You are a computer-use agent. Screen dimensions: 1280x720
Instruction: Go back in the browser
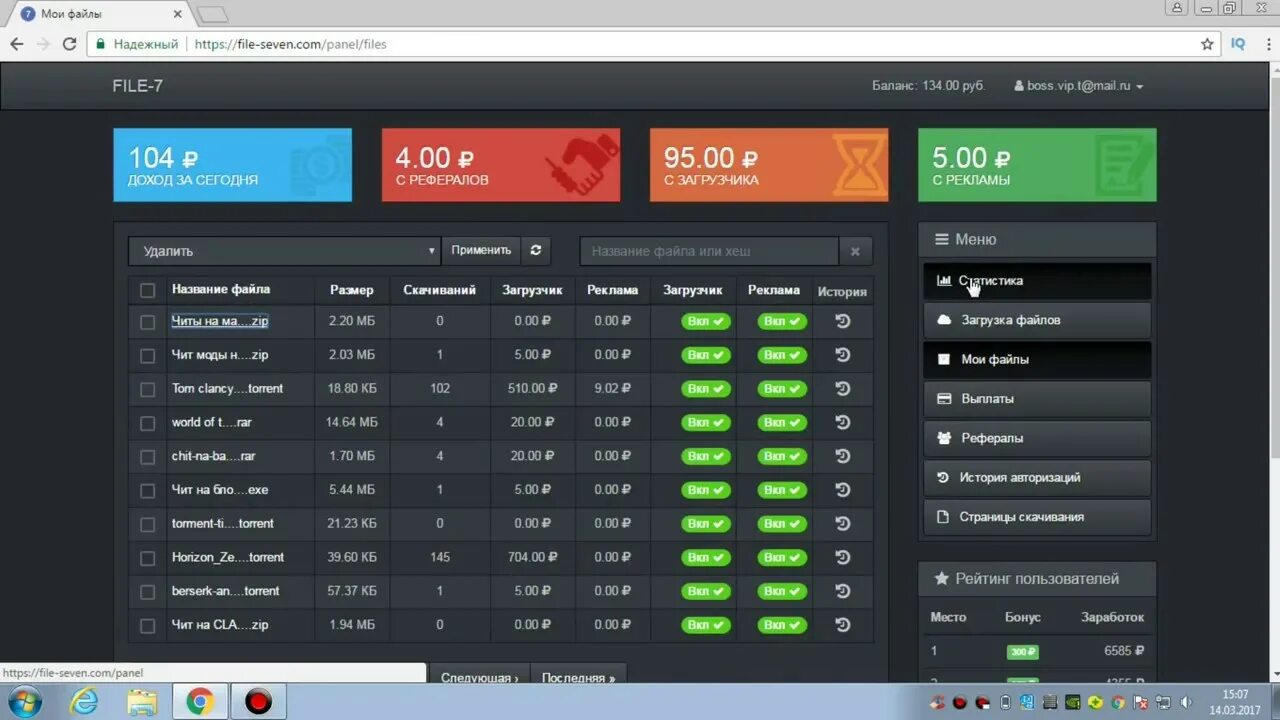click(17, 44)
